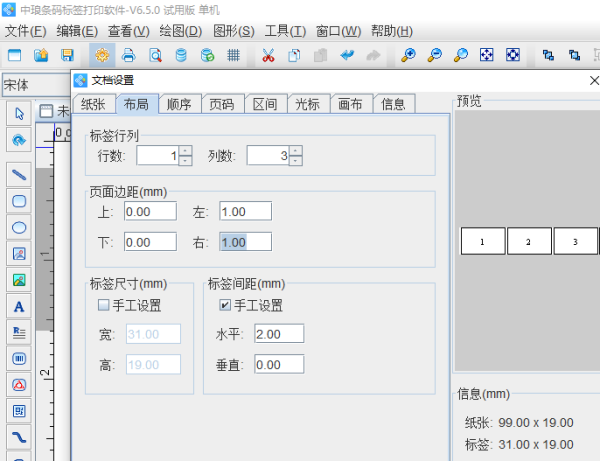This screenshot has height=461, width=600.
Task: Click the Save file toolbar icon
Action: pyautogui.click(x=68, y=55)
